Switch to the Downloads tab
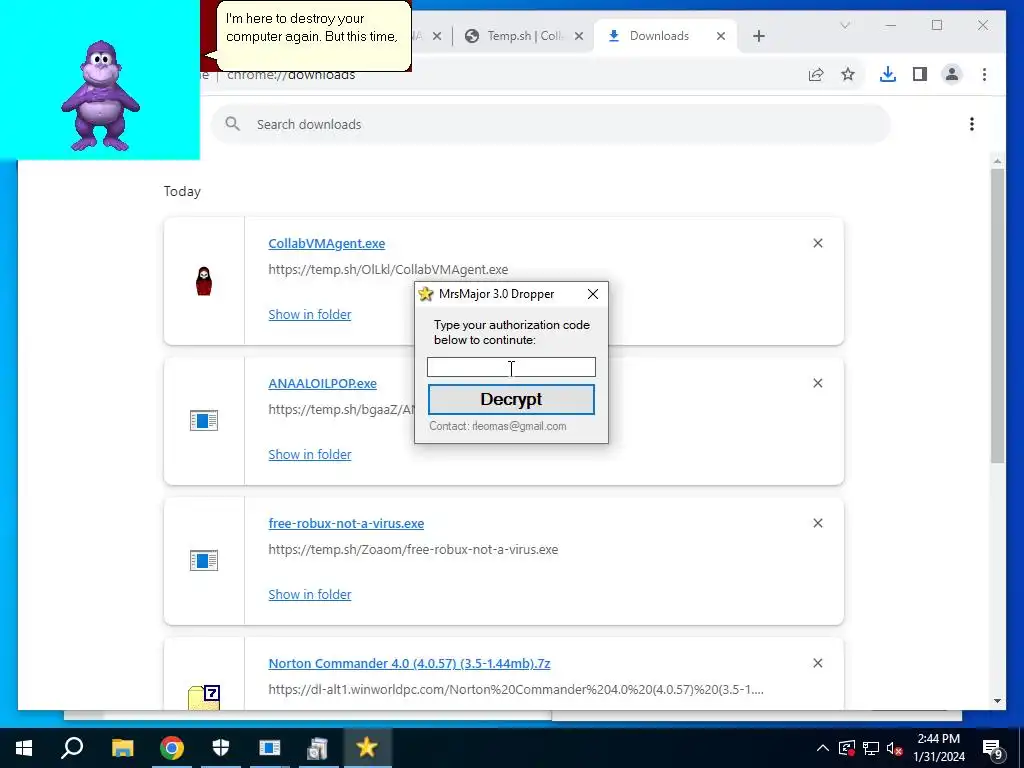 point(665,36)
